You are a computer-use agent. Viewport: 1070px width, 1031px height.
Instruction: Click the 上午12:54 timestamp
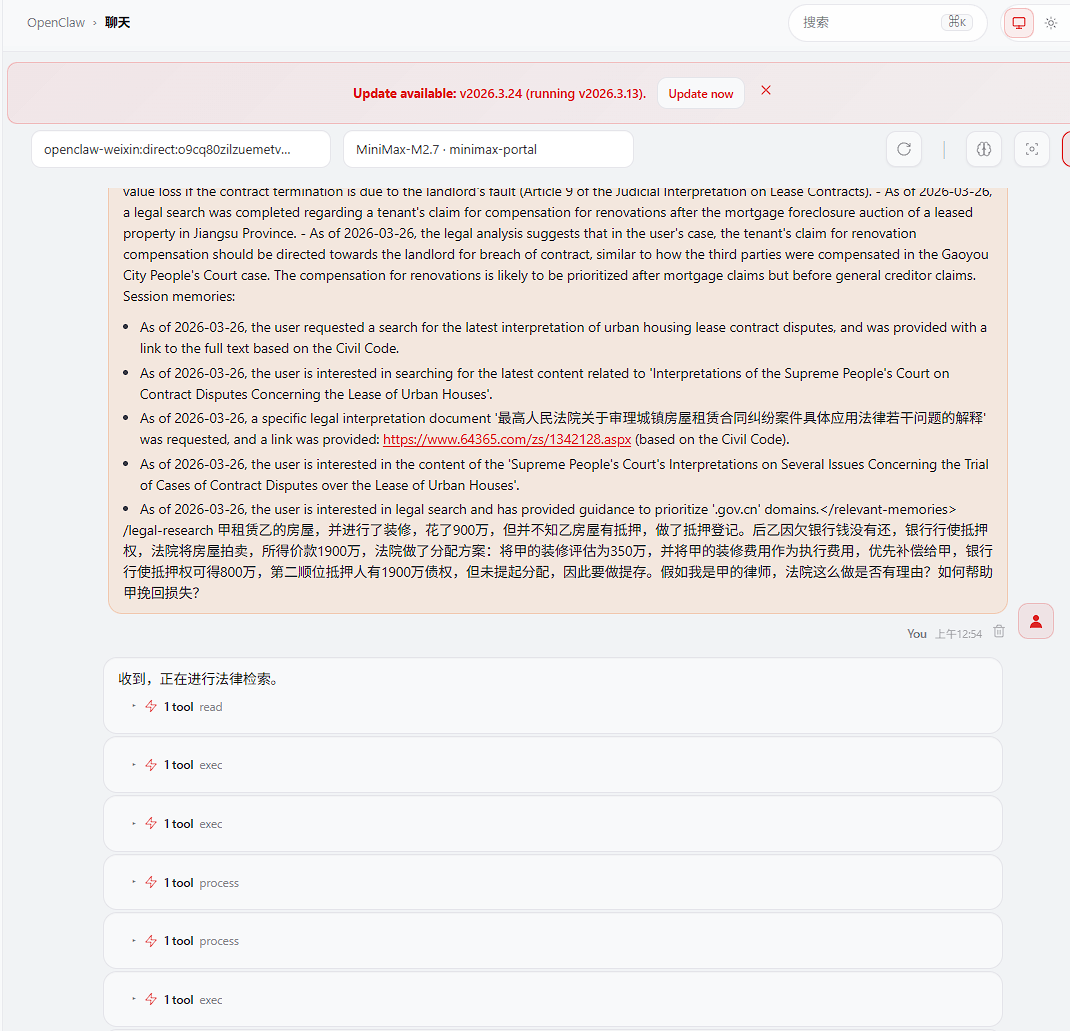958,634
